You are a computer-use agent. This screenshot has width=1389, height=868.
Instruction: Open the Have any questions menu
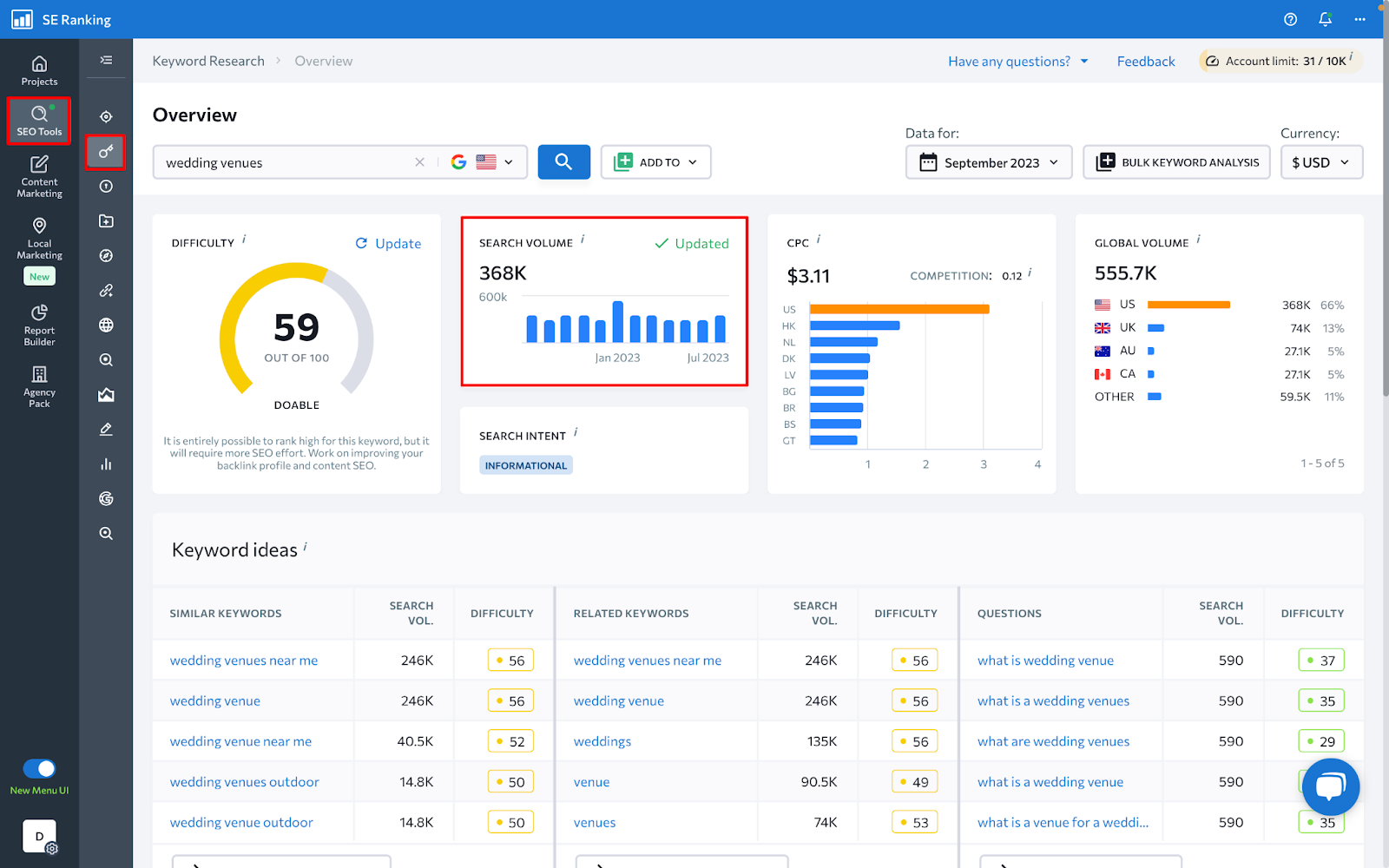(x=1017, y=62)
